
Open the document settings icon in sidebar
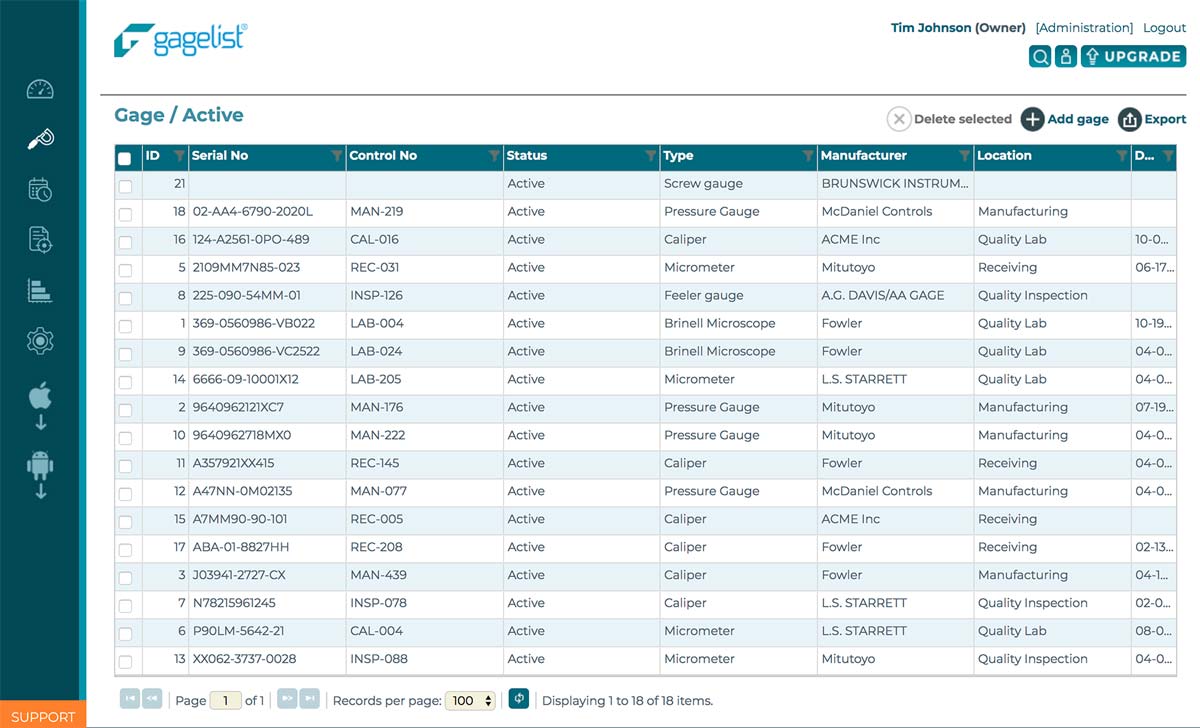point(40,240)
